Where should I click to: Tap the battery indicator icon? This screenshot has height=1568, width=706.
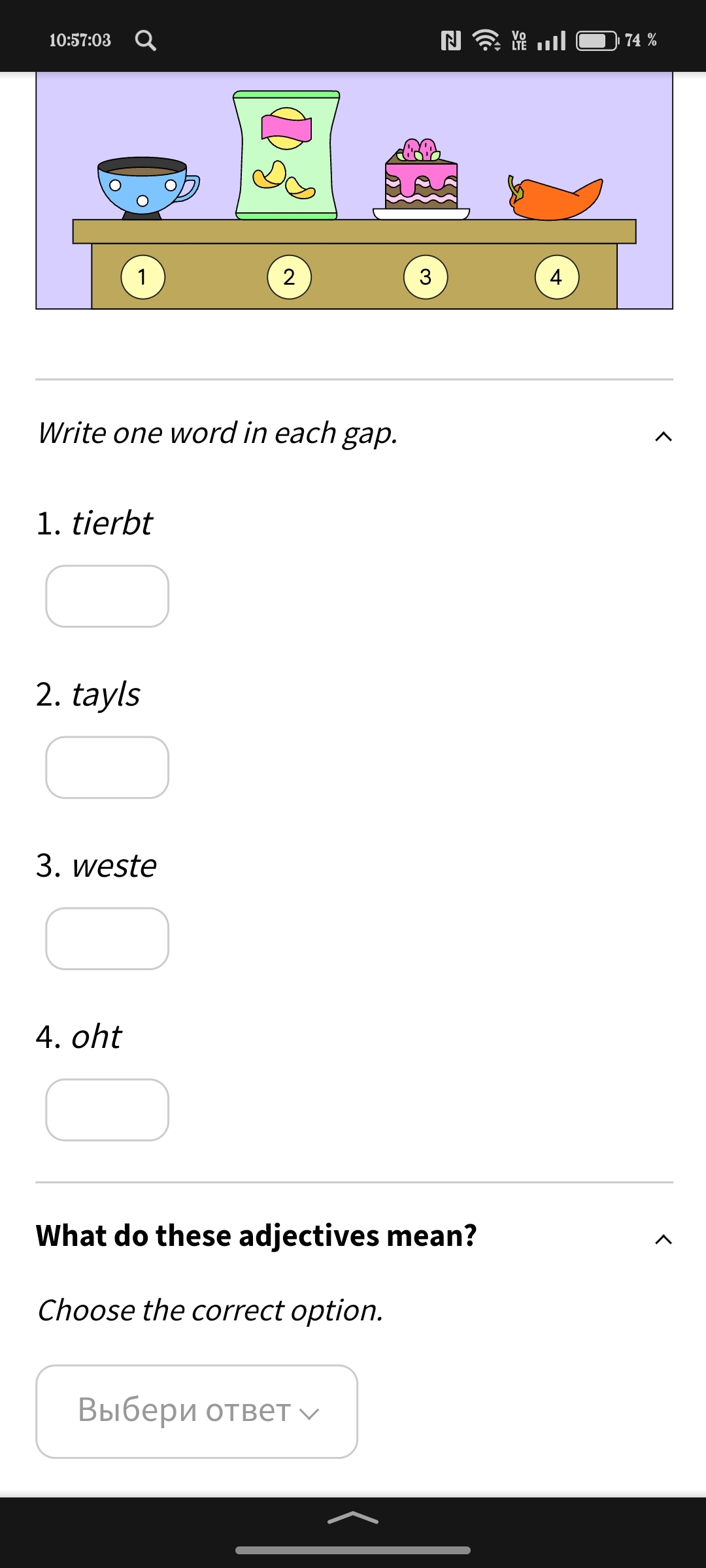[x=597, y=41]
